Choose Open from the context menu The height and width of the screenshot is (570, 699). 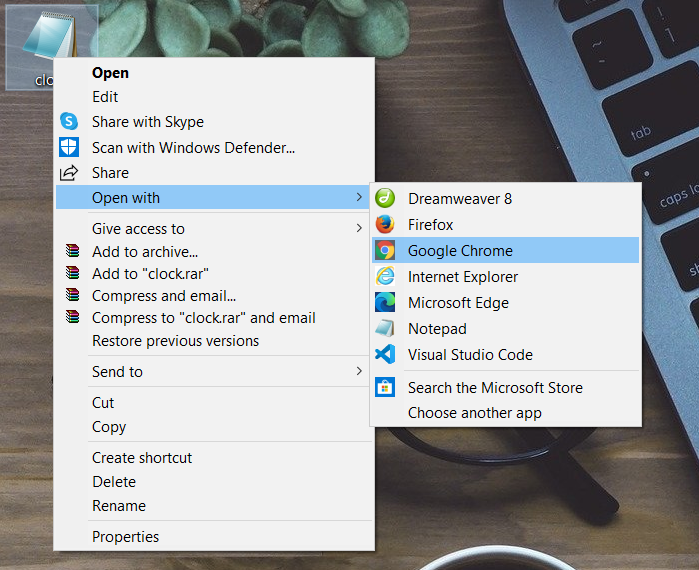[214, 73]
